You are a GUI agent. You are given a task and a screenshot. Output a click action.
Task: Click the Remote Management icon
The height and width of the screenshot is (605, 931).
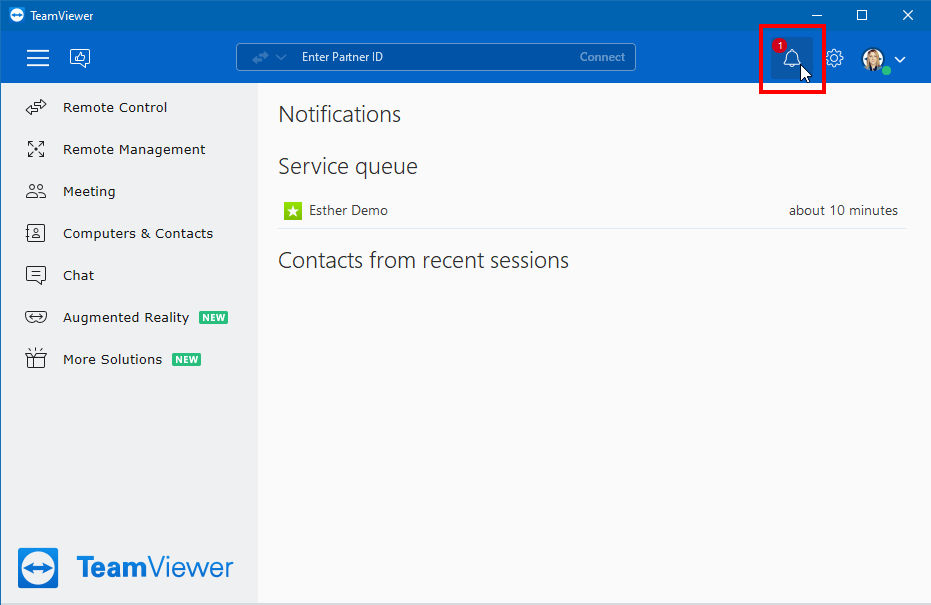pos(36,149)
